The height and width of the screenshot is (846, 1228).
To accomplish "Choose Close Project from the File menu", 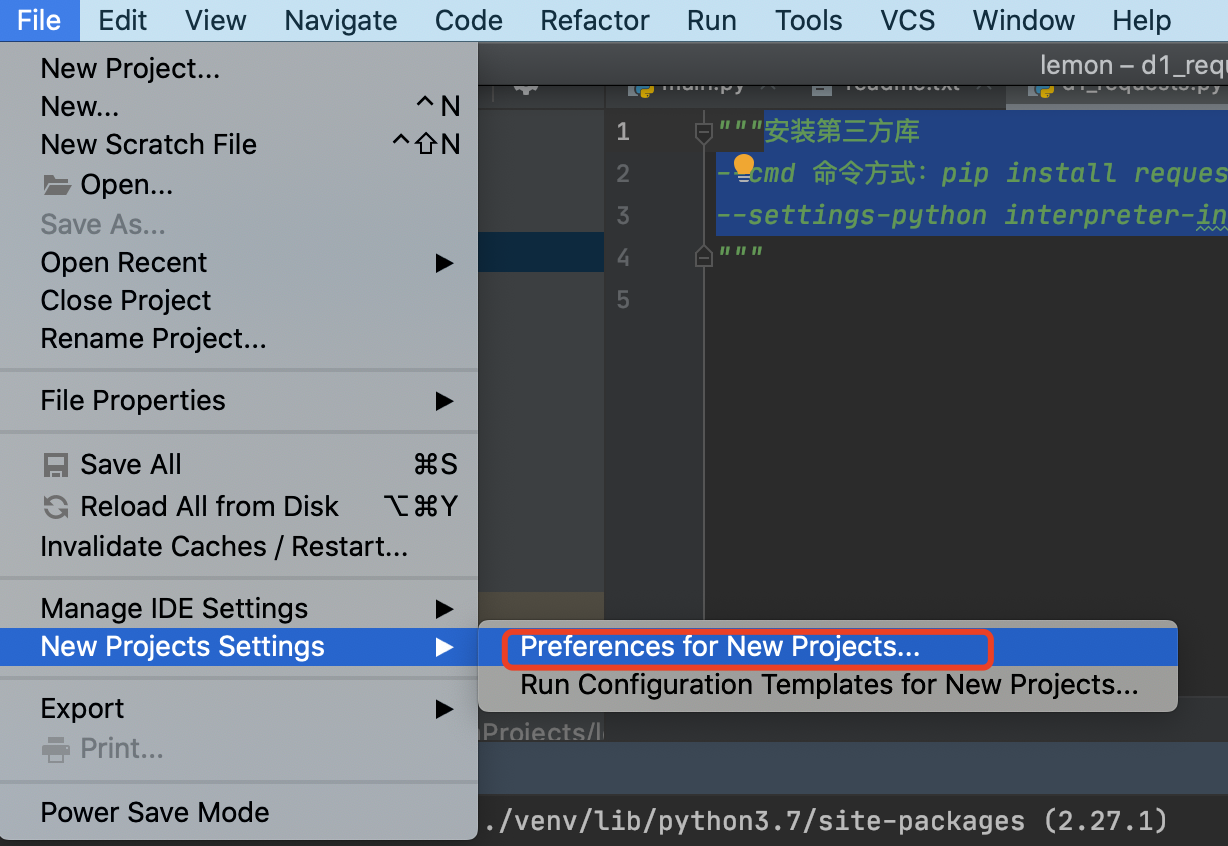I will pos(126,301).
